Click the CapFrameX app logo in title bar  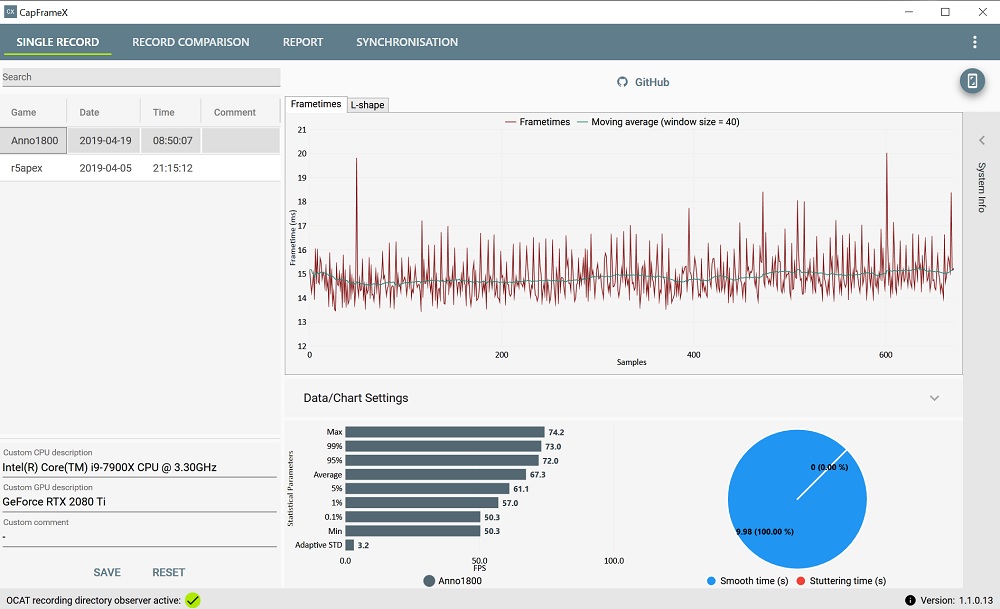(10, 11)
